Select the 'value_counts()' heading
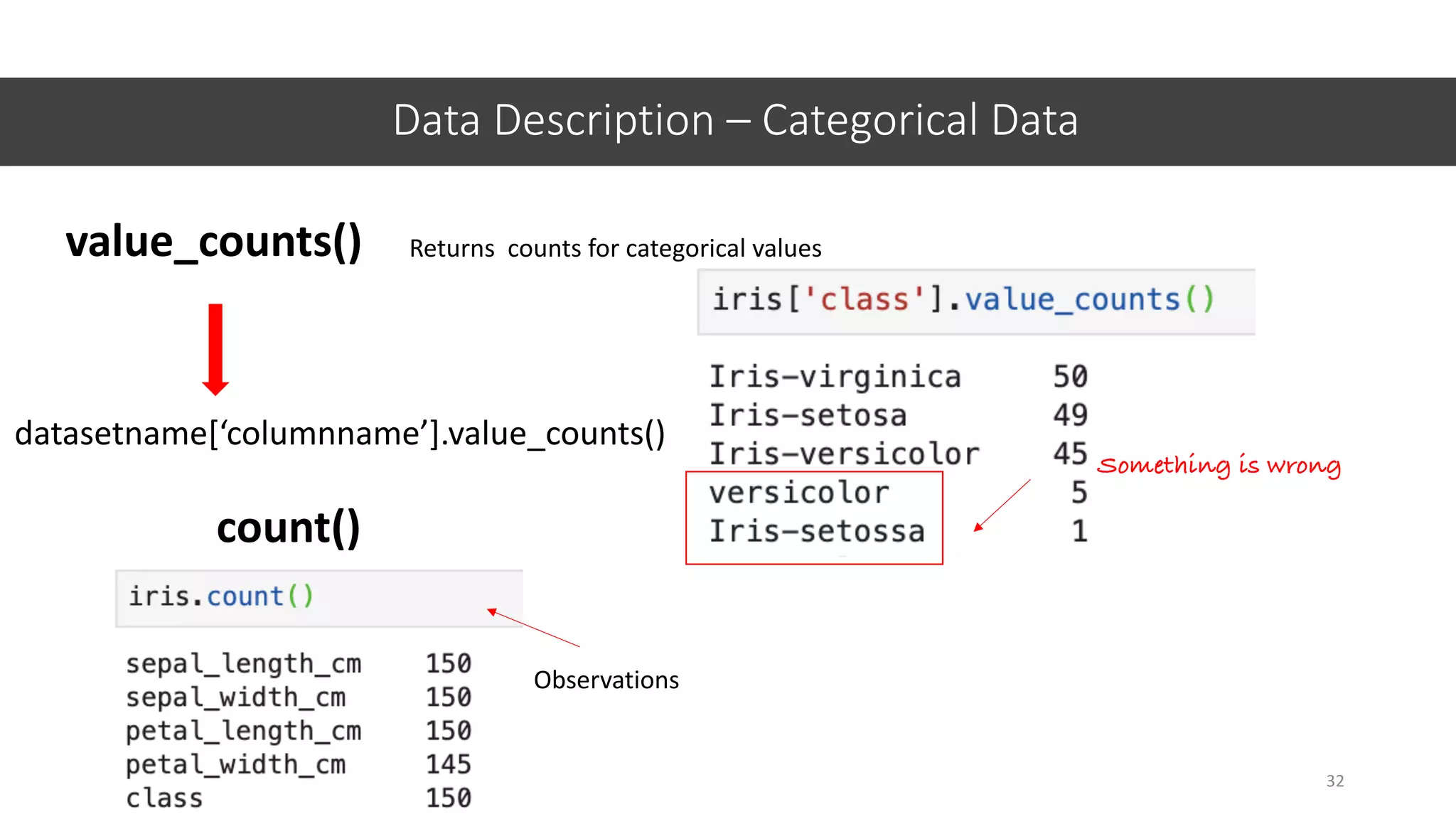Viewport: 1456px width, 819px height. pos(214,242)
